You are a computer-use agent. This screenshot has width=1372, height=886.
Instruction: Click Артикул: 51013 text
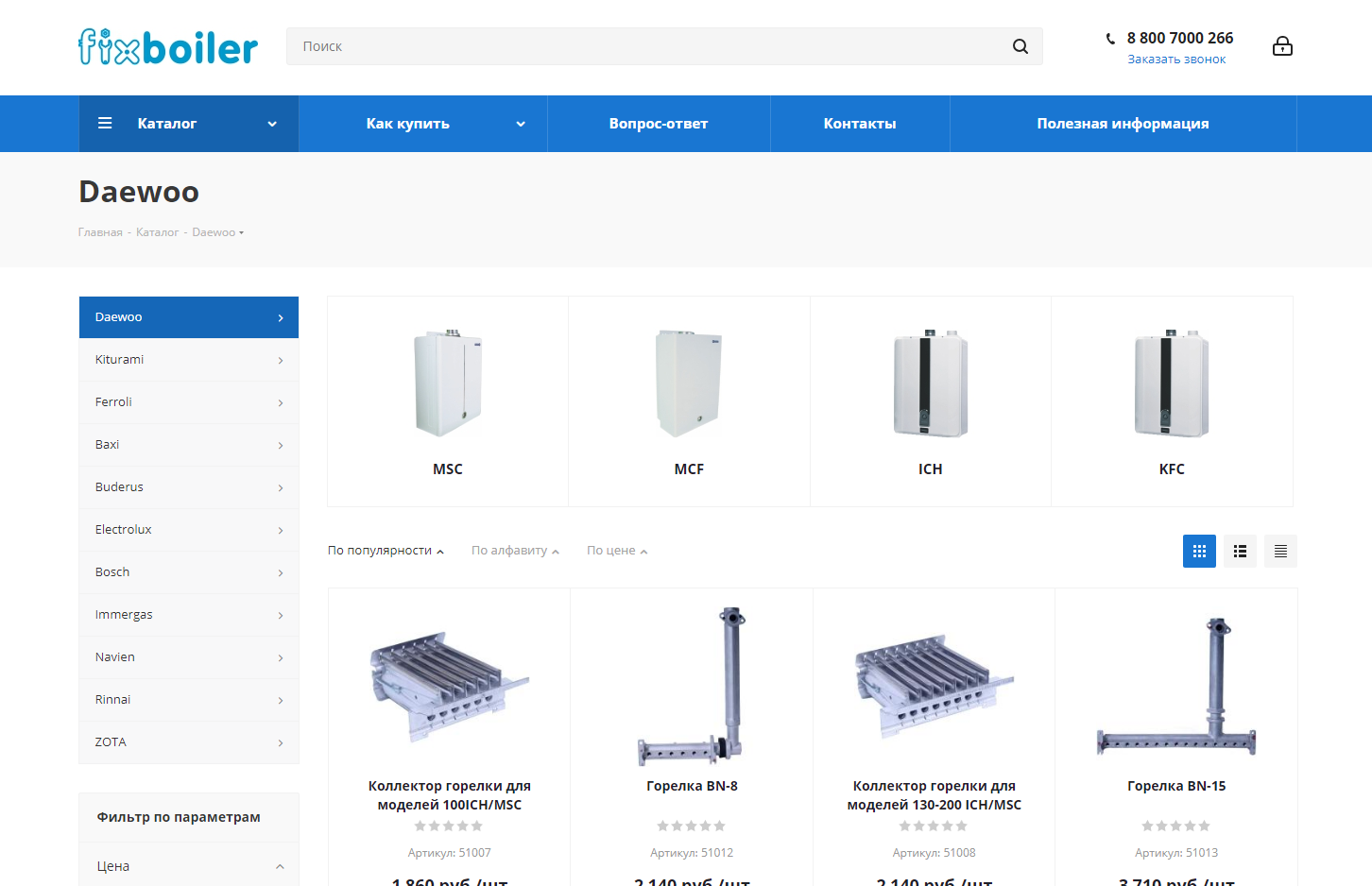click(x=1176, y=853)
